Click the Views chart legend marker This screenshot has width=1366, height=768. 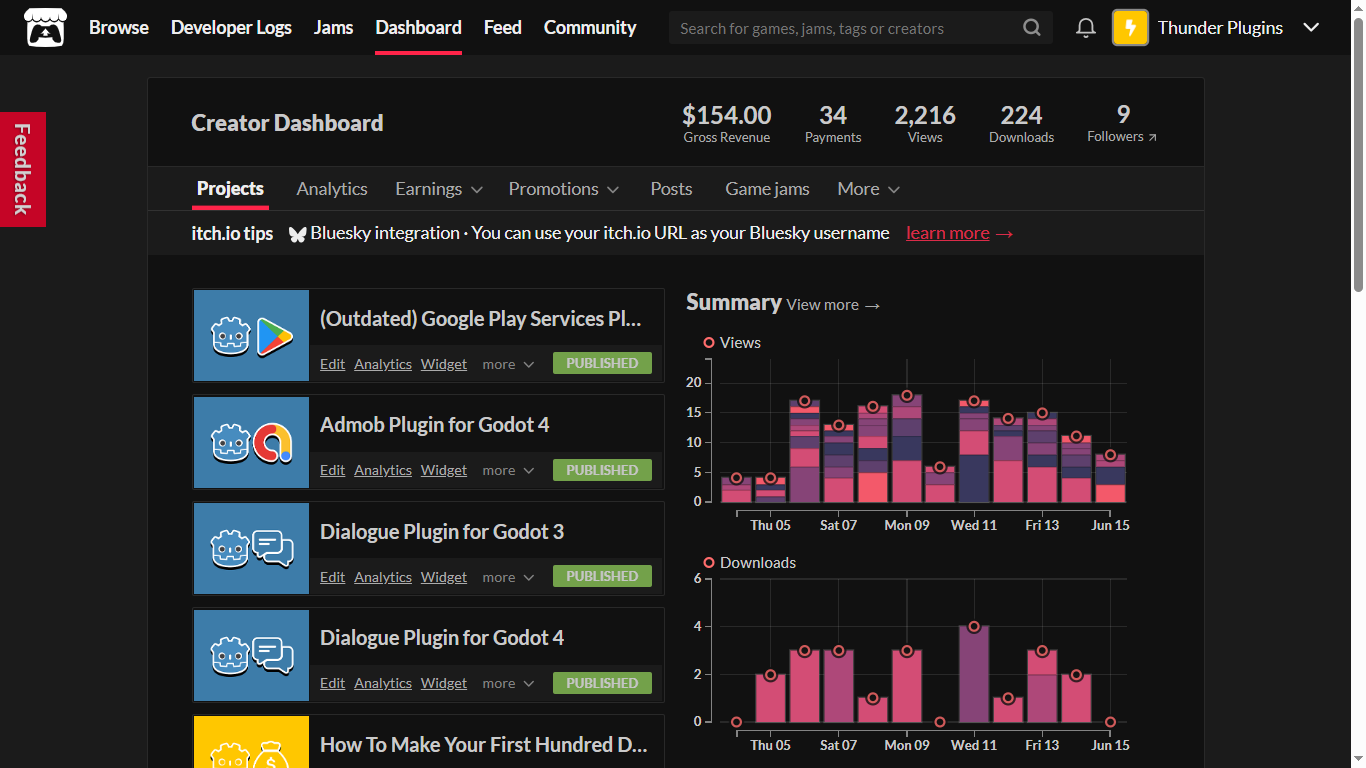(709, 343)
